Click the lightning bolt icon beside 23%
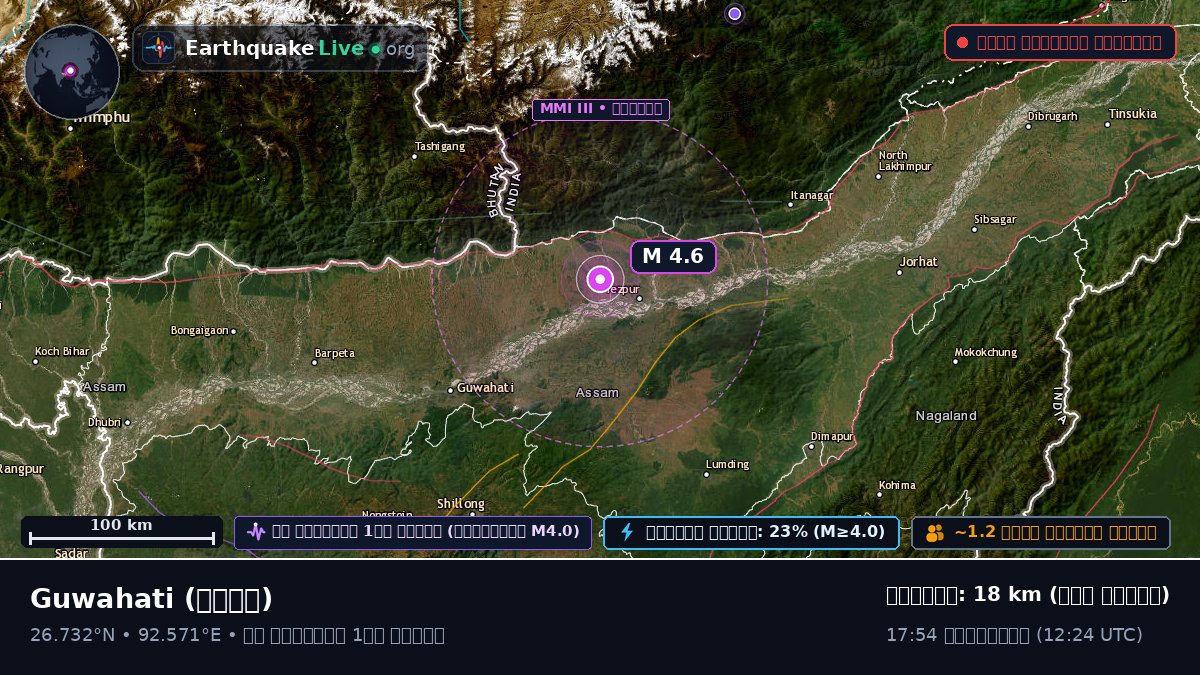The image size is (1200, 675). coord(627,532)
